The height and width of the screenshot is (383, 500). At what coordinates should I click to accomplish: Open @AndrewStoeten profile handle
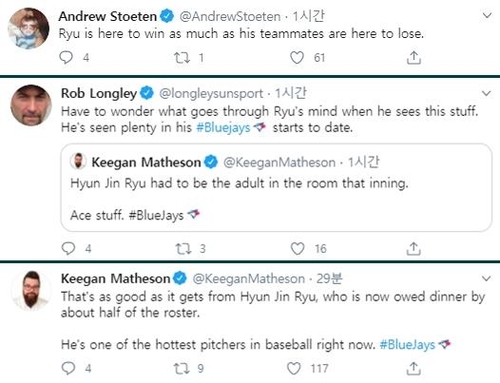pos(230,16)
